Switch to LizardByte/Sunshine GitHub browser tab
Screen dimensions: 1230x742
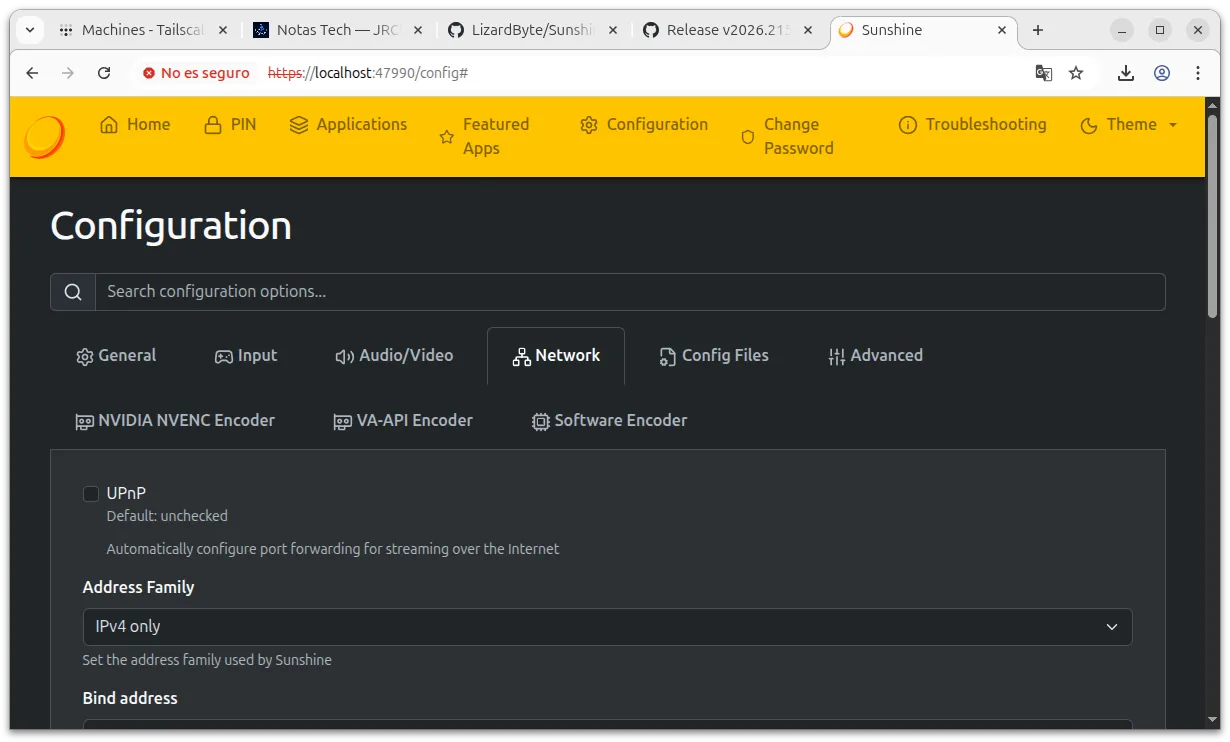(533, 30)
